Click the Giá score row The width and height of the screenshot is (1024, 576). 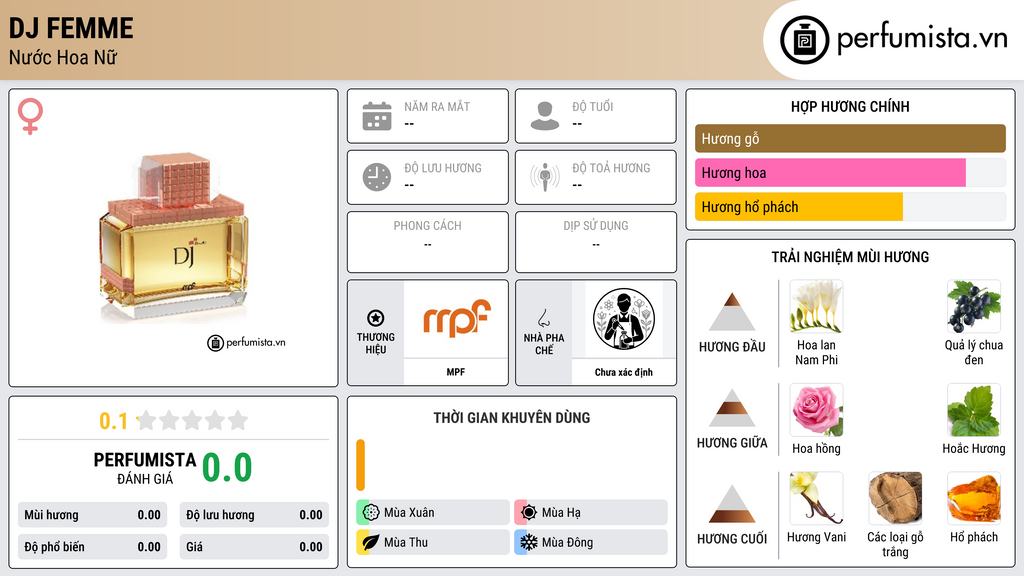click(x=254, y=547)
